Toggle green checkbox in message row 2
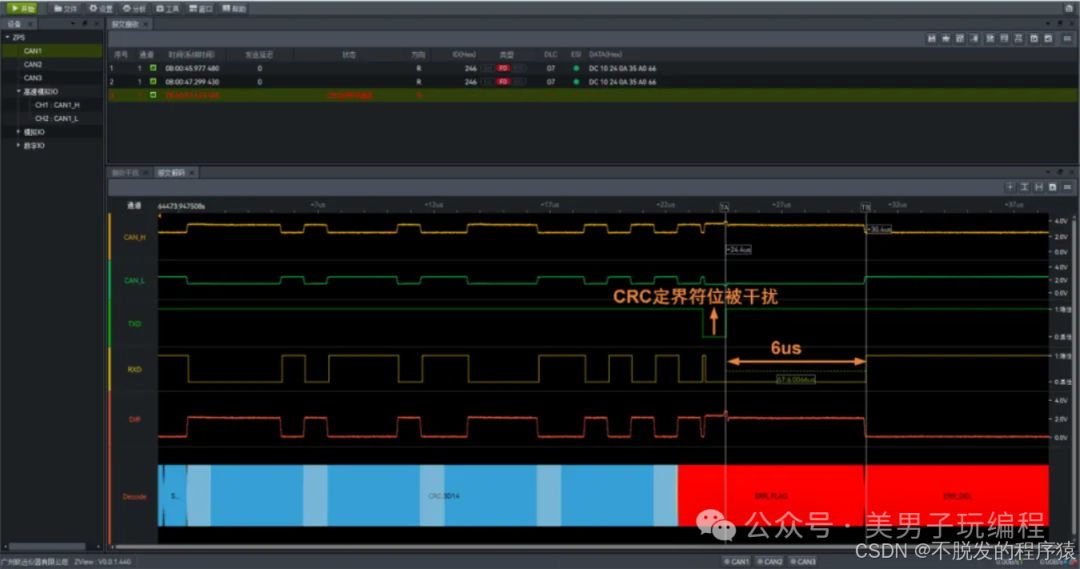This screenshot has width=1080, height=569. [153, 81]
